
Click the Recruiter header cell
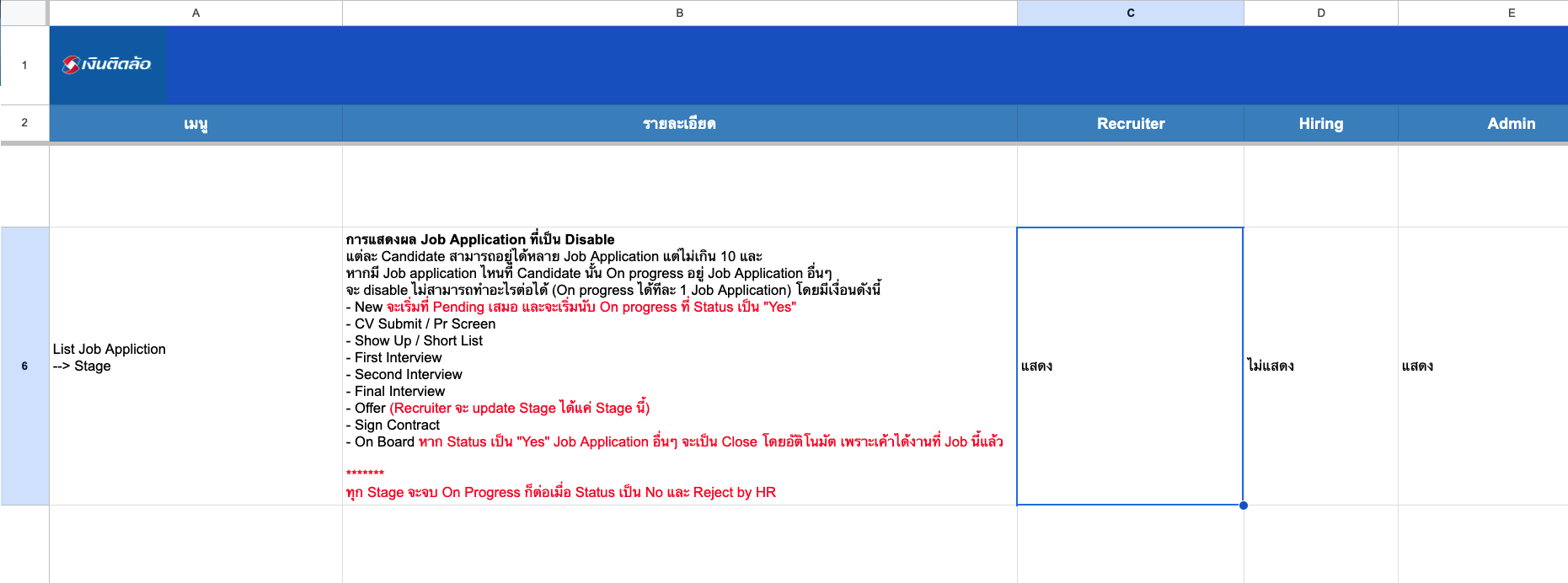(1130, 124)
